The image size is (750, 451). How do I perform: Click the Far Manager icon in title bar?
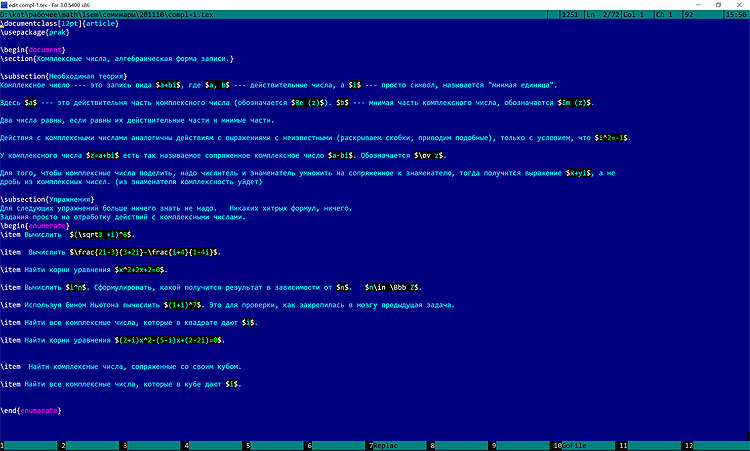pos(7,5)
